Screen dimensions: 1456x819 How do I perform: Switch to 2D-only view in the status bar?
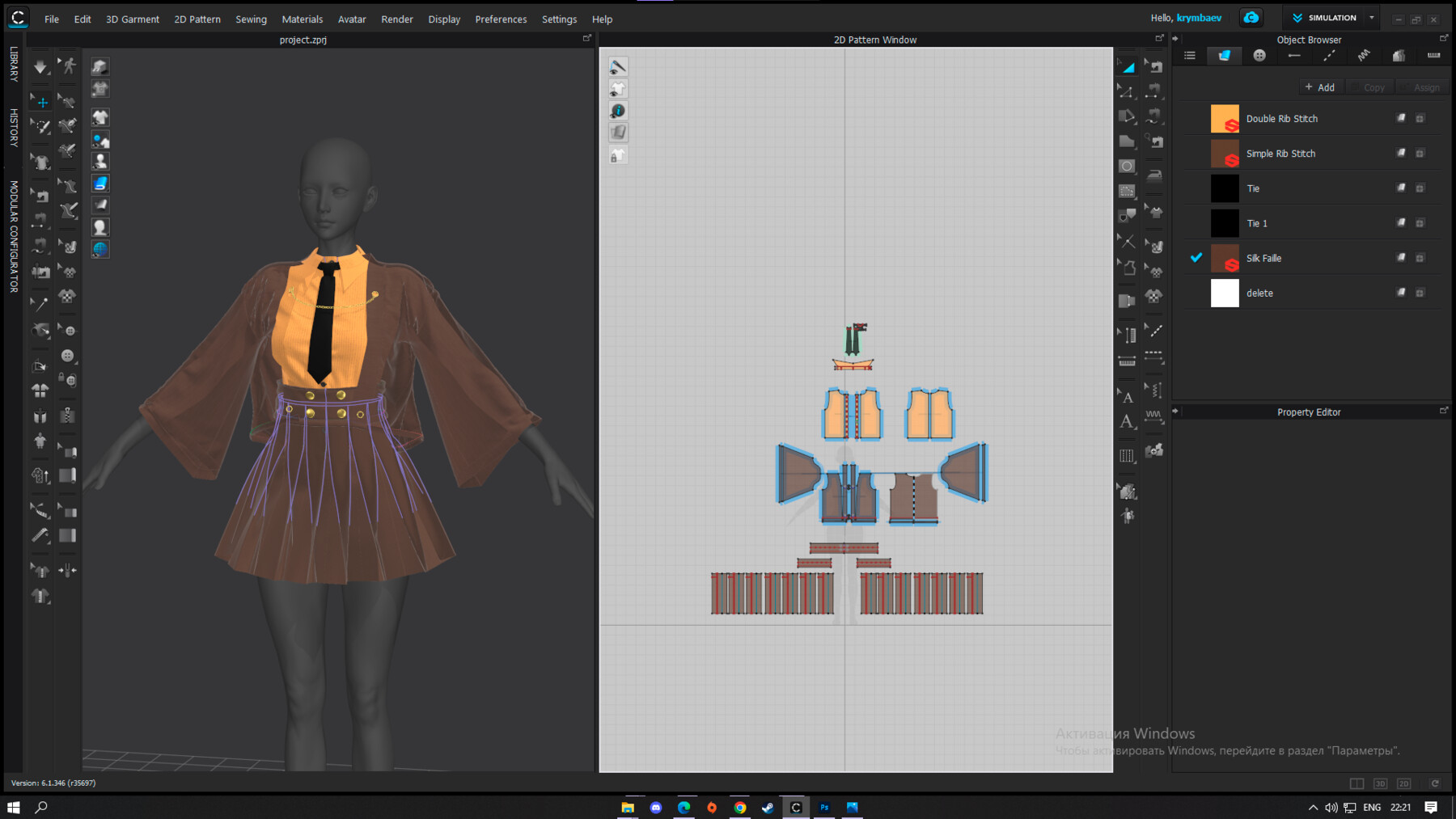pyautogui.click(x=1404, y=783)
